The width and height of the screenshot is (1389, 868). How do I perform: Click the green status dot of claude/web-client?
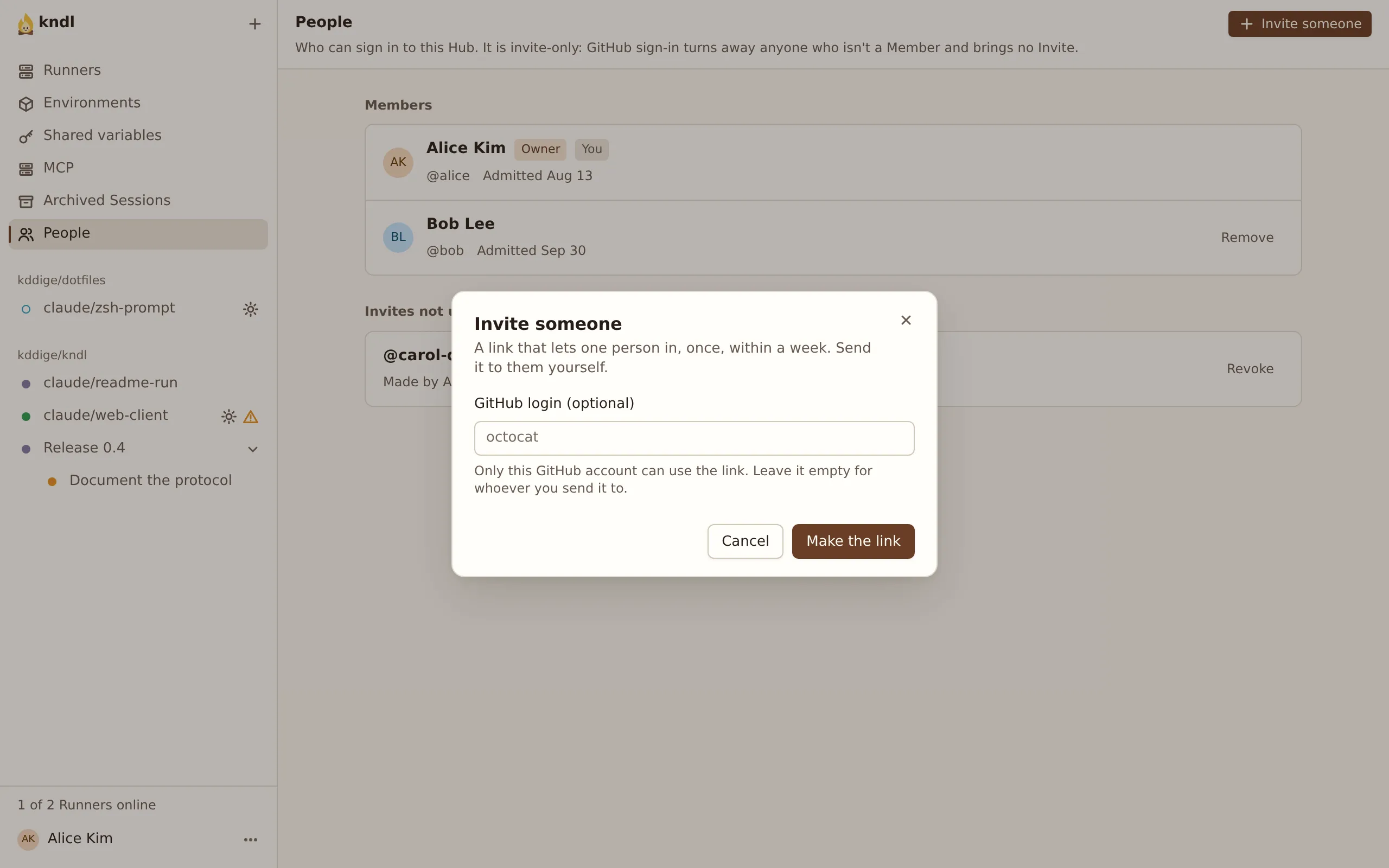pos(26,417)
